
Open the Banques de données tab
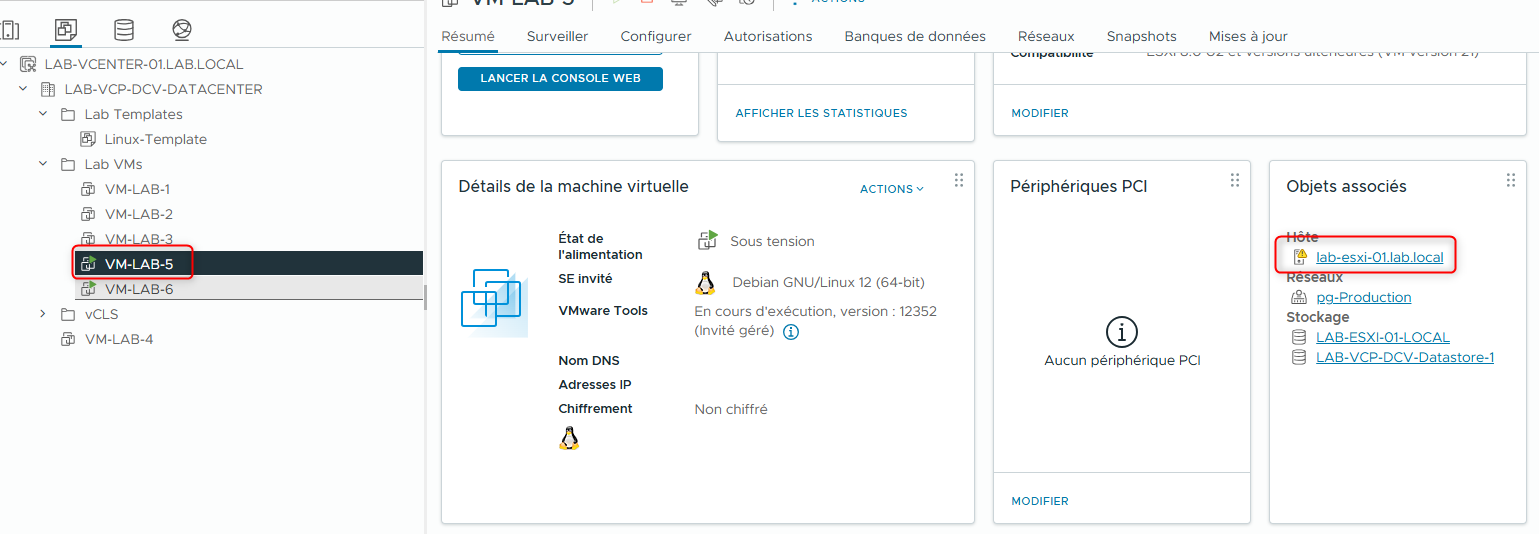click(915, 36)
